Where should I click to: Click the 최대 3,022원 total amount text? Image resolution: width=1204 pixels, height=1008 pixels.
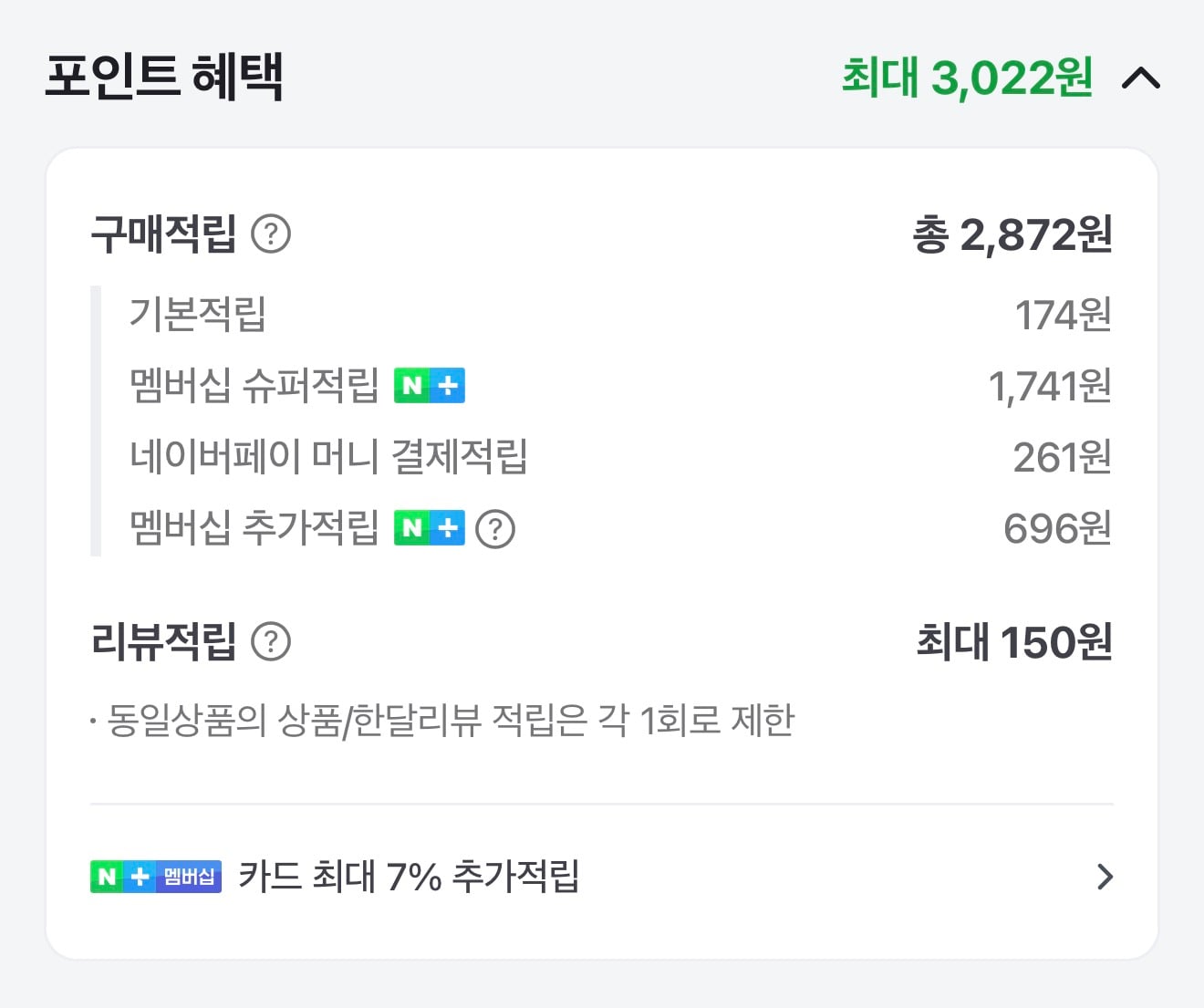click(967, 79)
